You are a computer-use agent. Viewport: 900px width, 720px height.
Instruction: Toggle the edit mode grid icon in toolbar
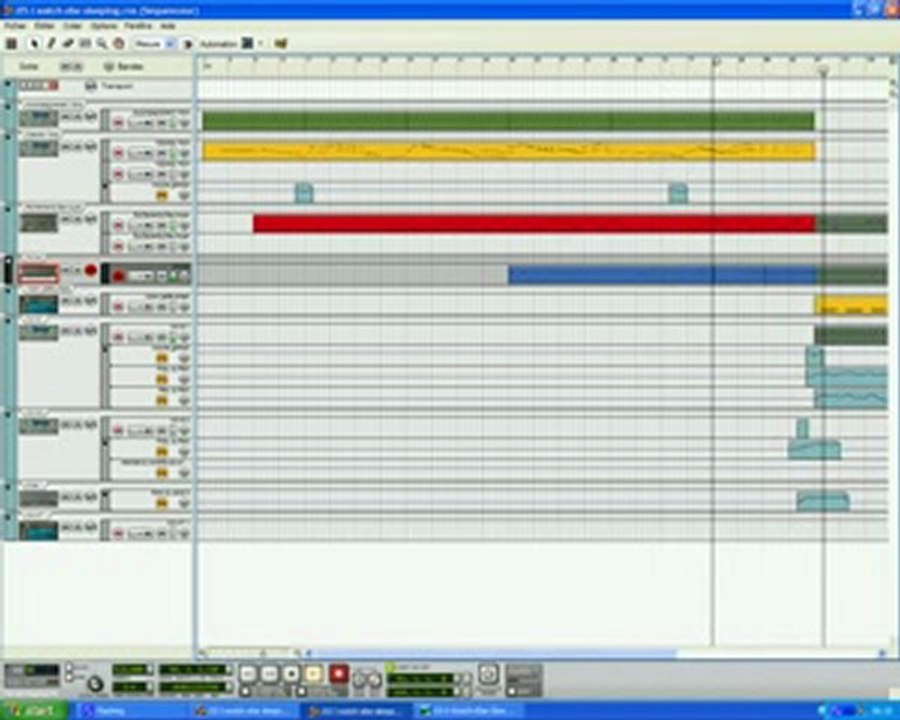click(11, 44)
